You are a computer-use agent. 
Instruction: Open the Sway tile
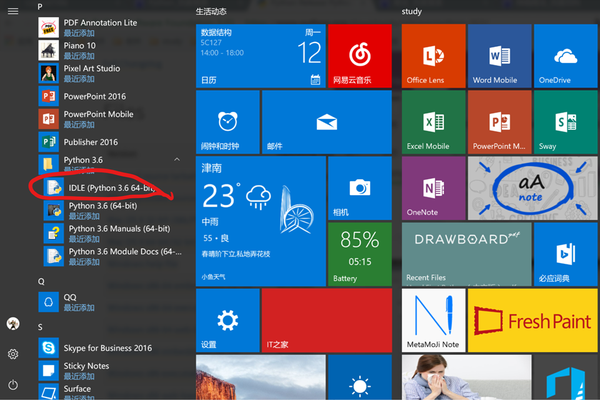pyautogui.click(x=566, y=122)
